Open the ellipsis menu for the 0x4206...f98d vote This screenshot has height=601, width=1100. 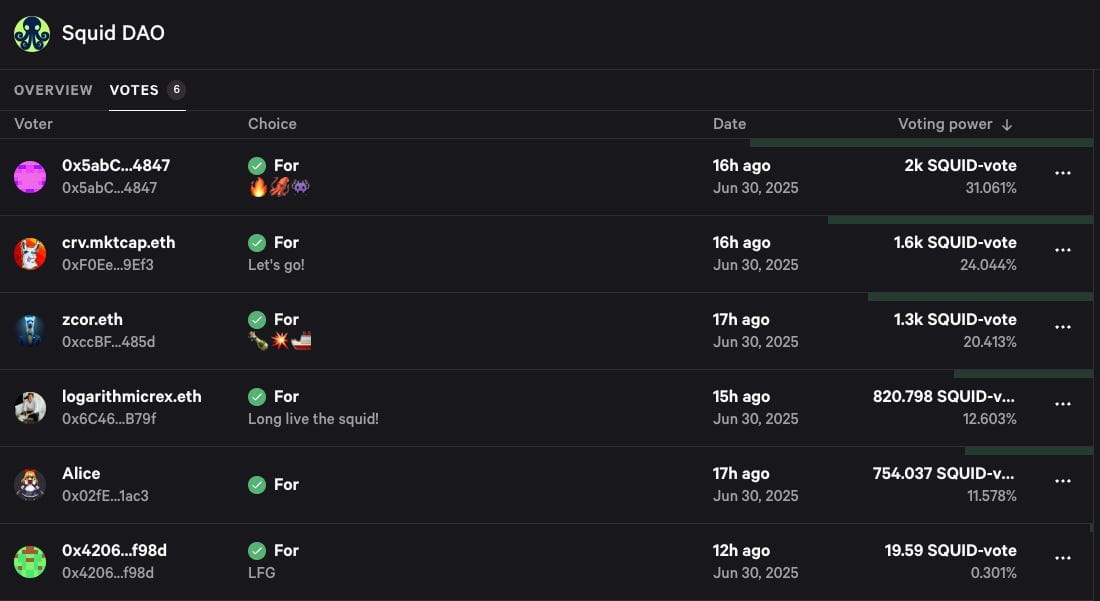click(x=1063, y=559)
